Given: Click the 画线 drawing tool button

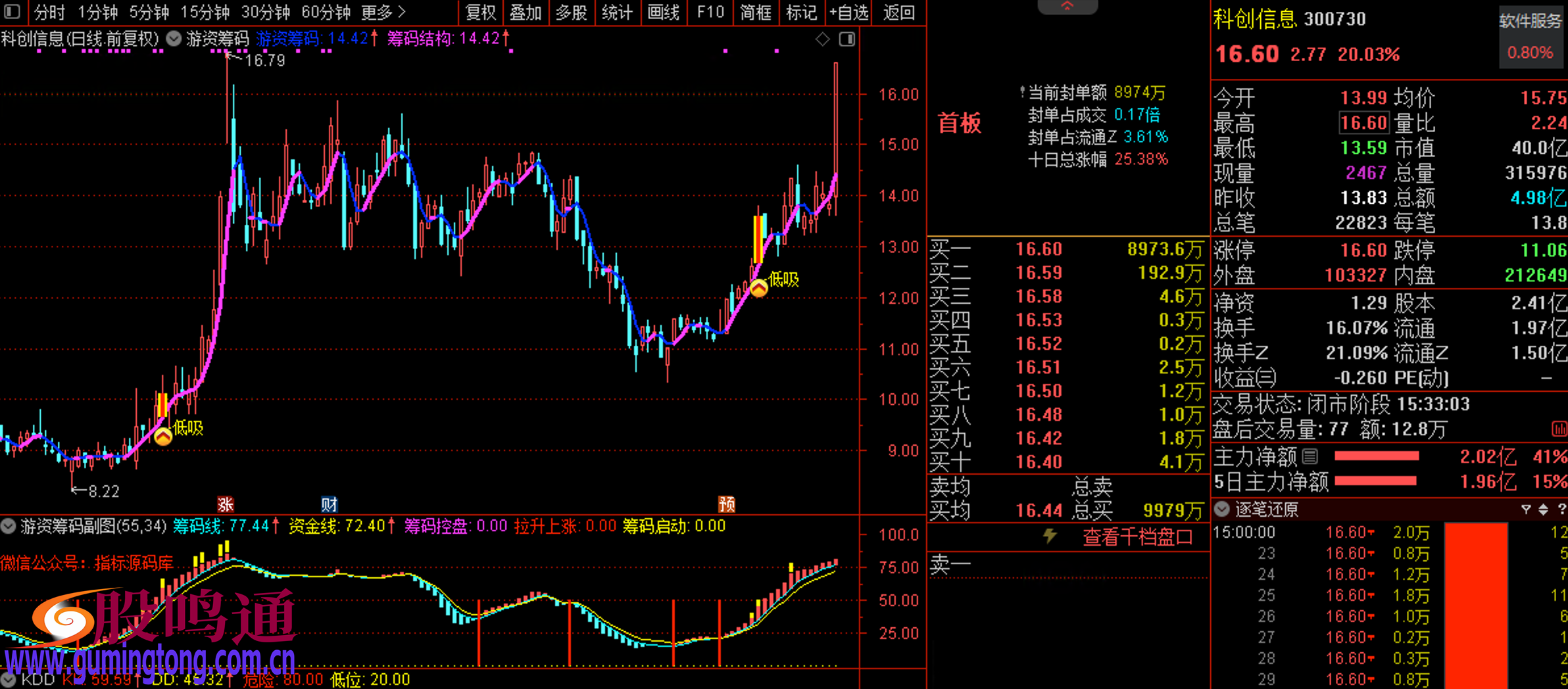Looking at the screenshot, I should (663, 12).
